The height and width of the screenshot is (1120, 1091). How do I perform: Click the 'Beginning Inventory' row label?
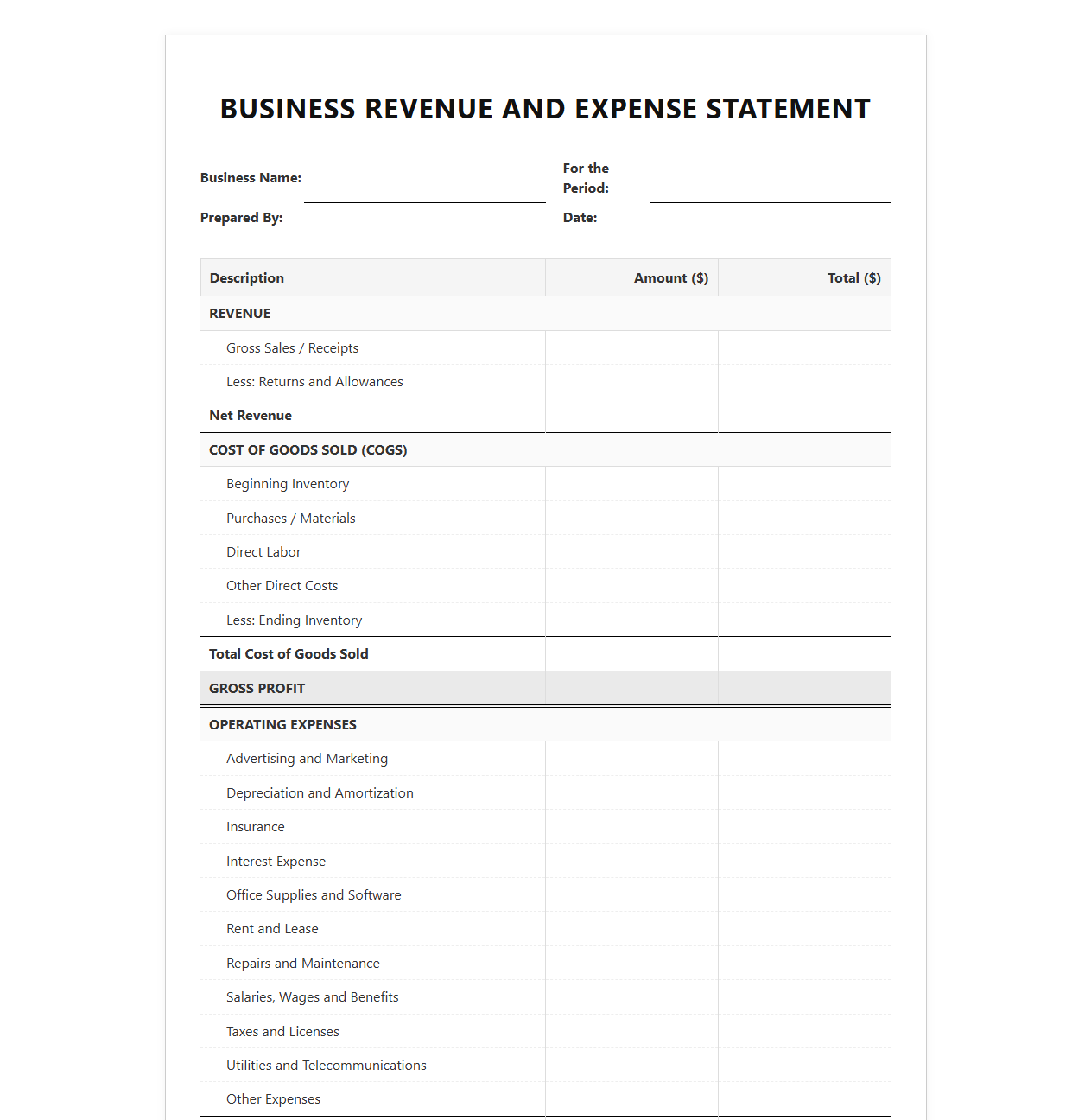pos(288,484)
